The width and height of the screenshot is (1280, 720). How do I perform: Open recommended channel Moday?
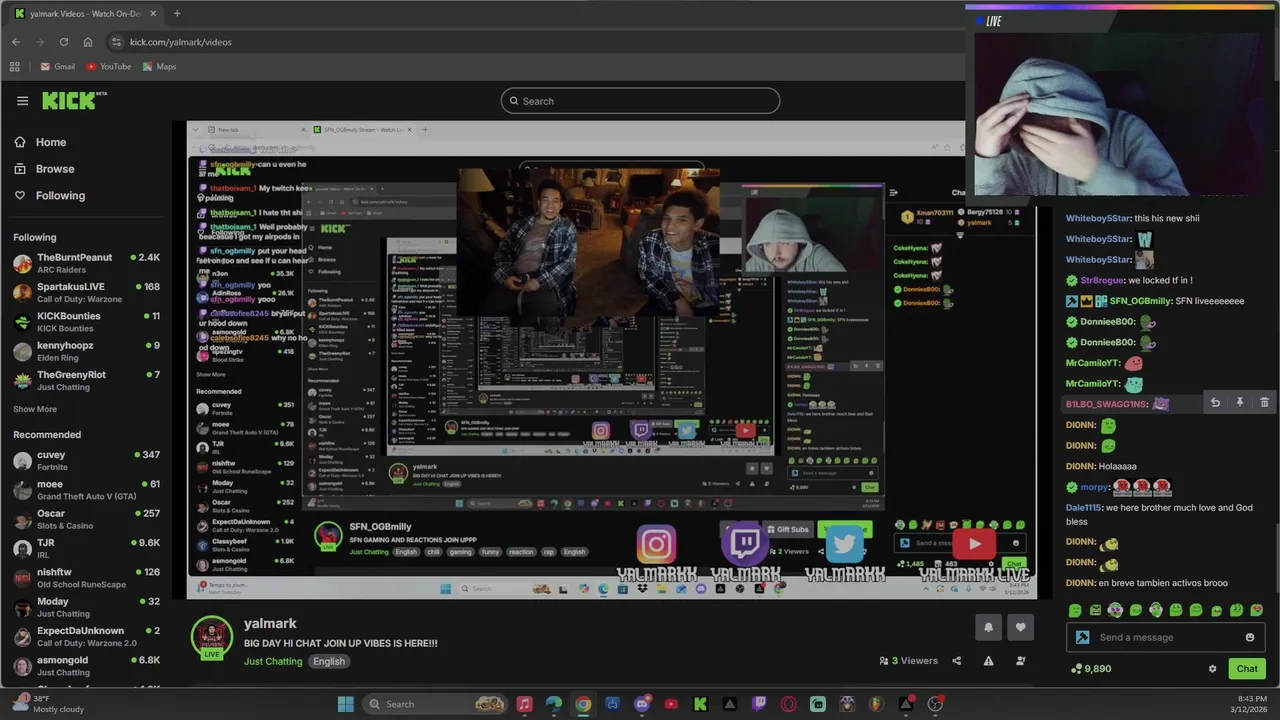click(86, 607)
